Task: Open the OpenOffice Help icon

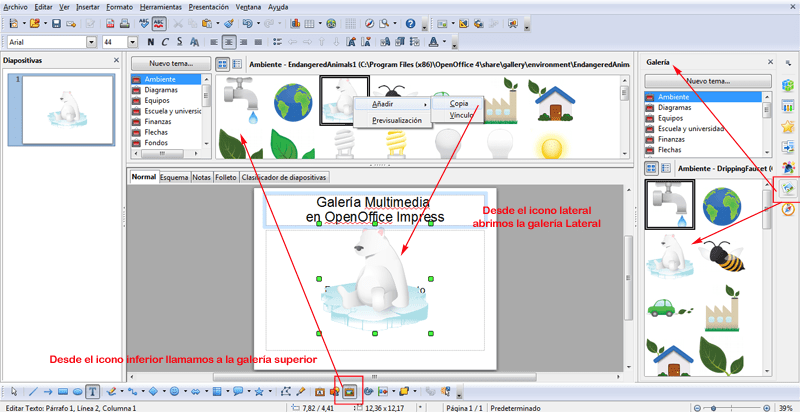Action: [410, 23]
